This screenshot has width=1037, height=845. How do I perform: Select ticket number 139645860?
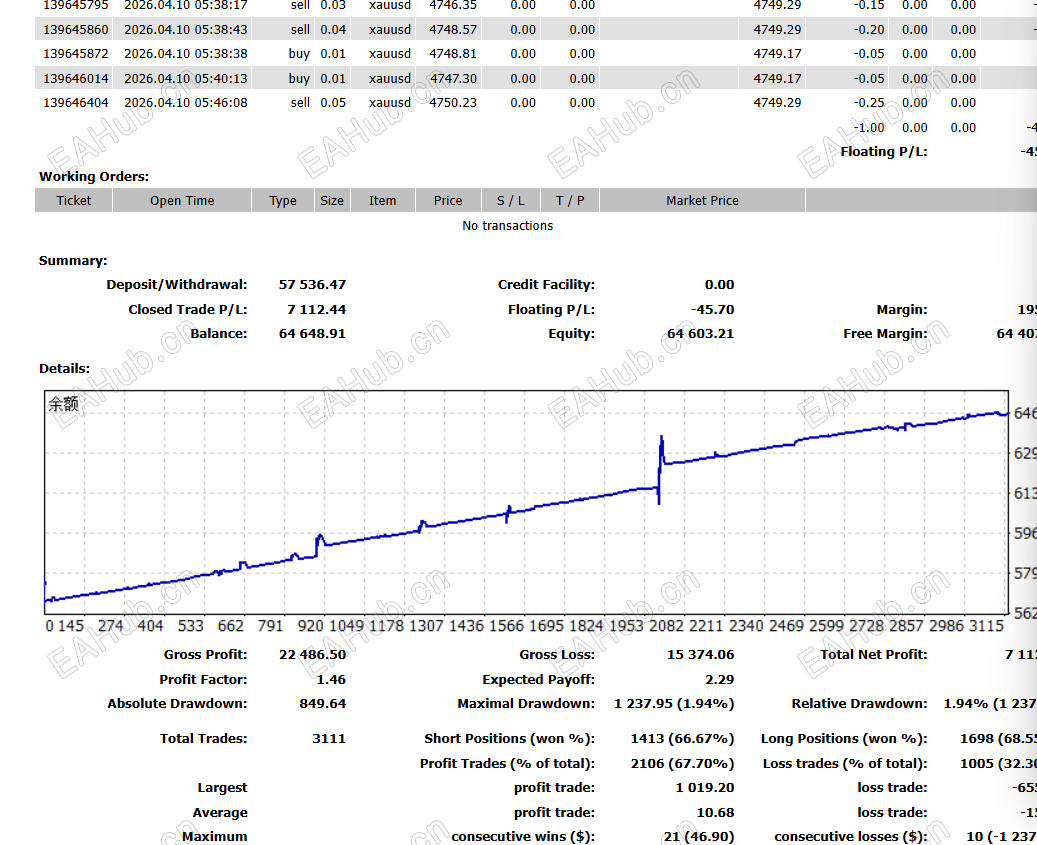tap(75, 30)
